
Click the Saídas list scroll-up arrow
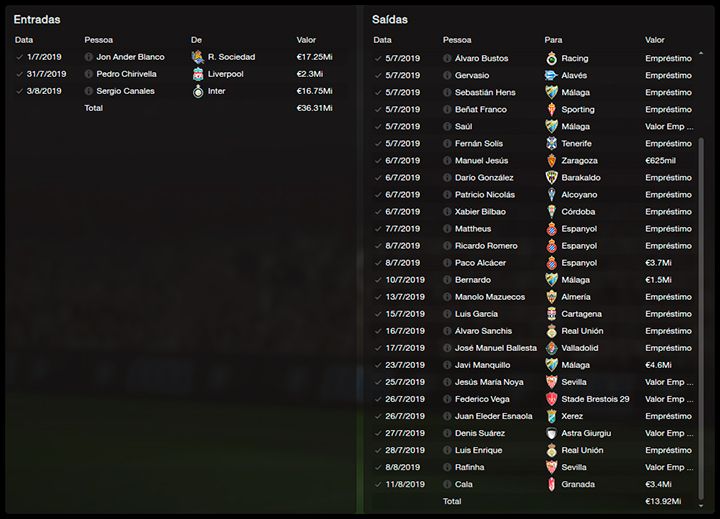(701, 54)
